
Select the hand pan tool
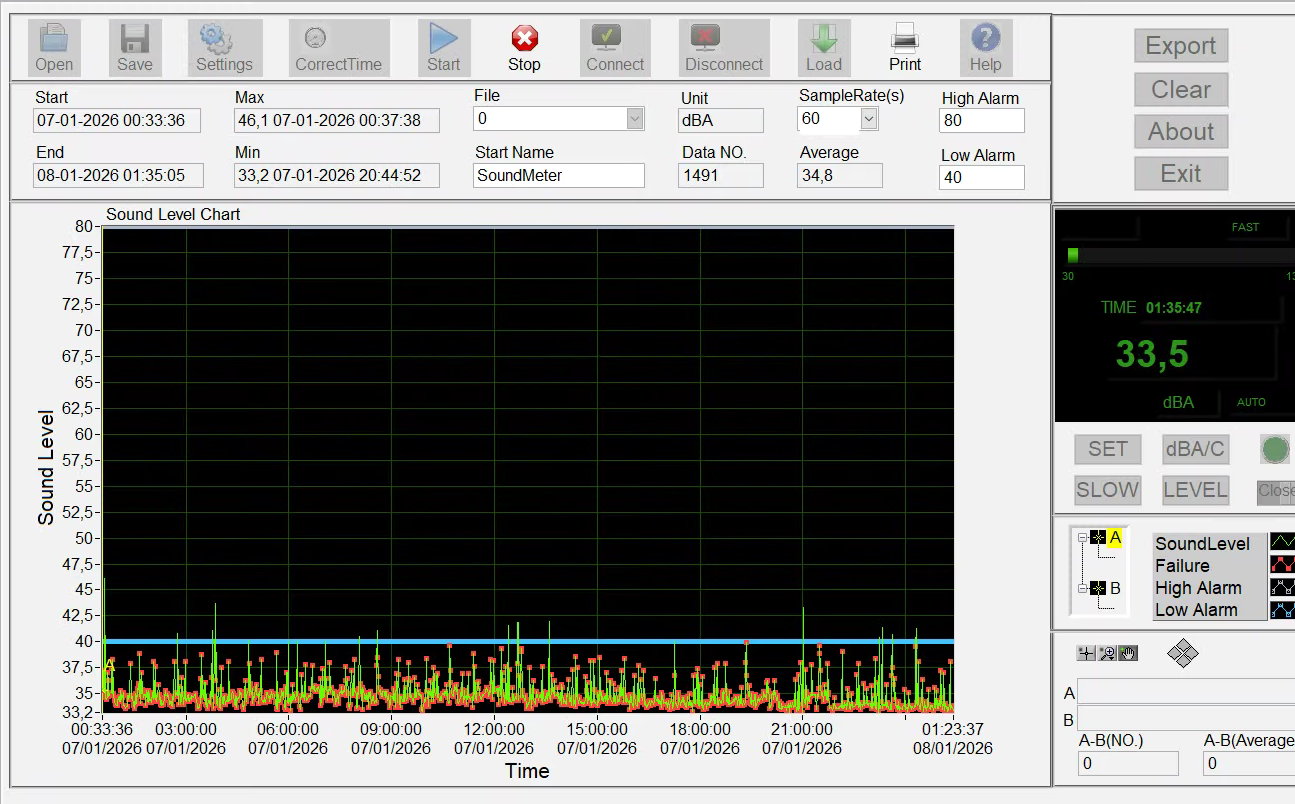click(x=1128, y=653)
